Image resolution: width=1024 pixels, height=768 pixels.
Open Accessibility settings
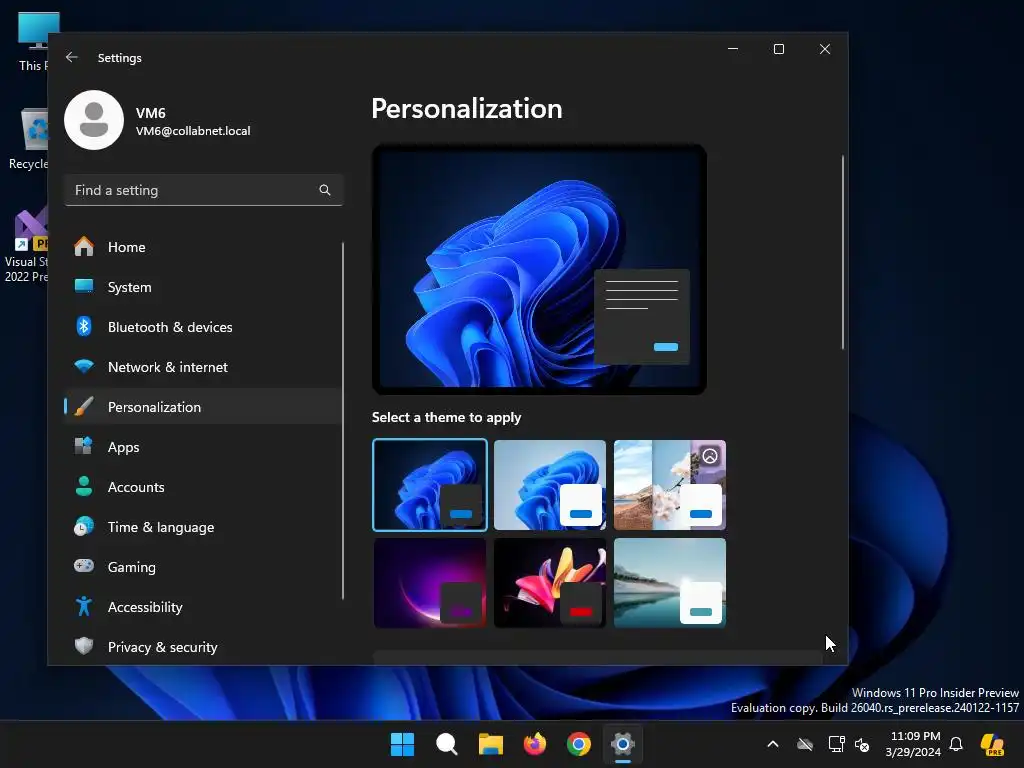[x=203, y=607]
